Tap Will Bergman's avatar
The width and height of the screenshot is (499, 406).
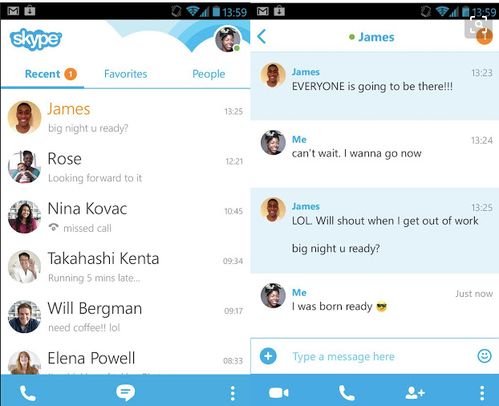pos(24,317)
